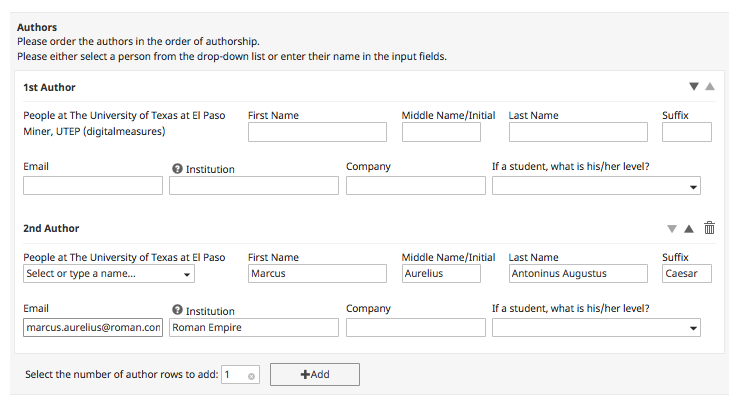Move 1st Author down with arrow icon
This screenshot has width=737, height=401.
(x=694, y=86)
